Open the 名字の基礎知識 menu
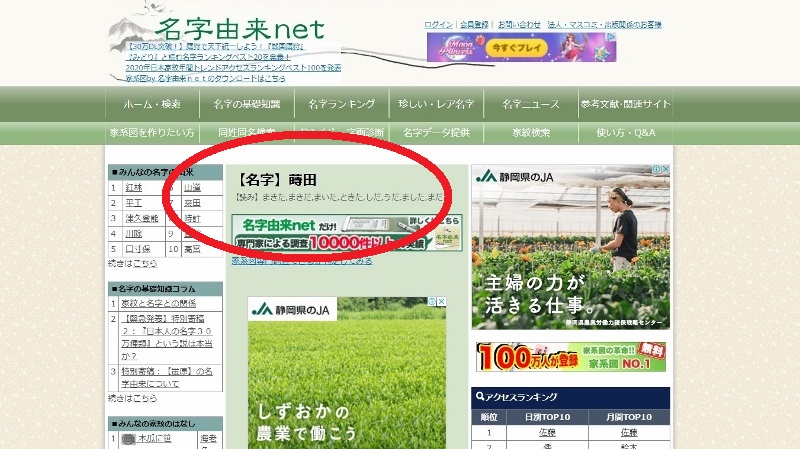Image resolution: width=800 pixels, height=449 pixels. (247, 104)
